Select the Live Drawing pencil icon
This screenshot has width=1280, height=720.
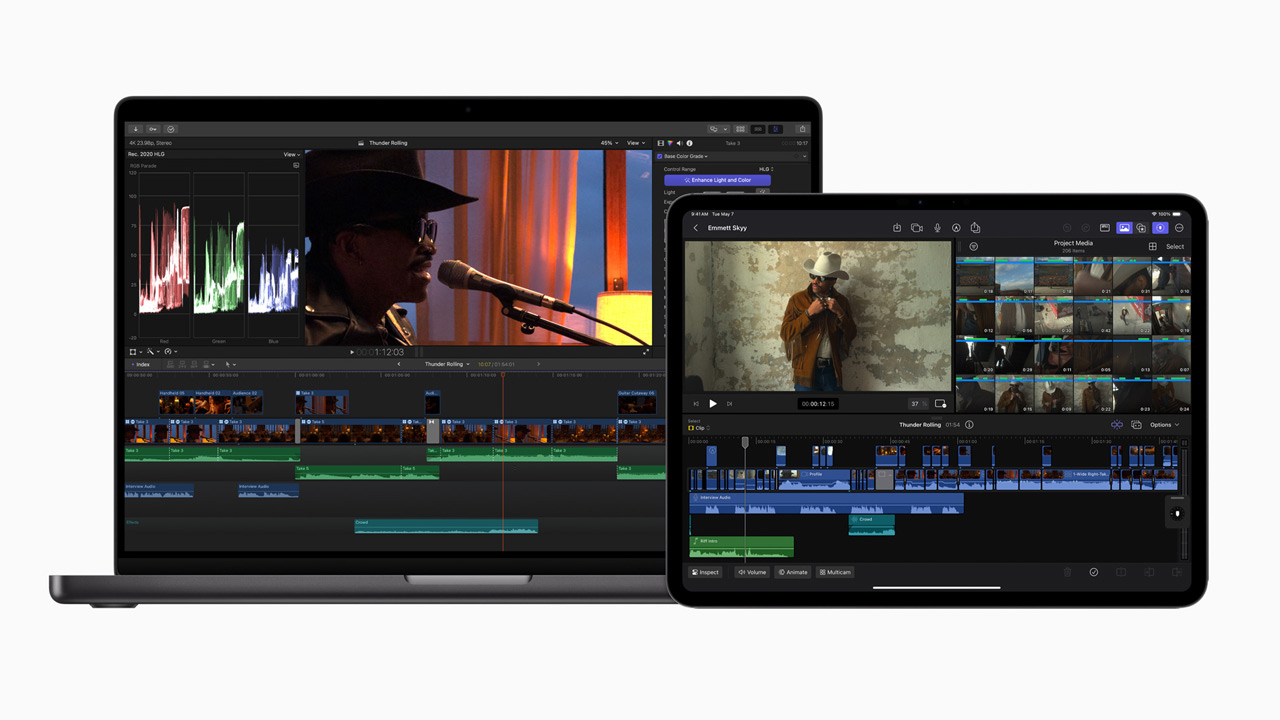click(957, 227)
